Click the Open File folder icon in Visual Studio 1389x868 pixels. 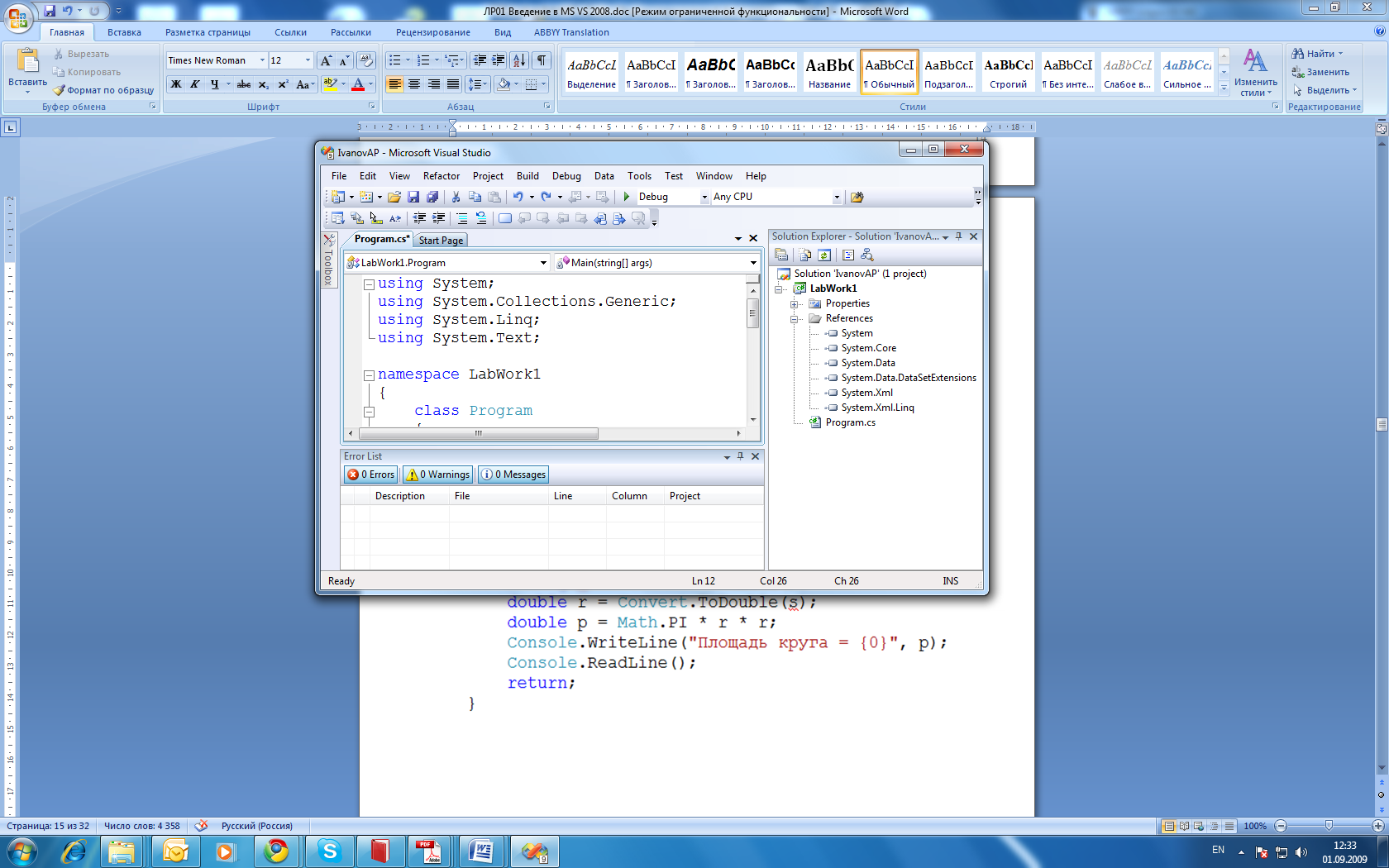(394, 197)
